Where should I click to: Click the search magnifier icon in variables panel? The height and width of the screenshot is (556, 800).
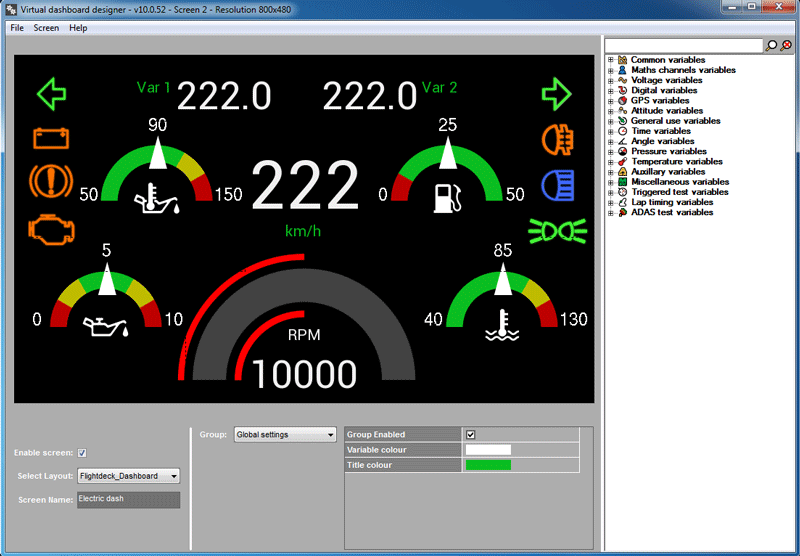771,46
